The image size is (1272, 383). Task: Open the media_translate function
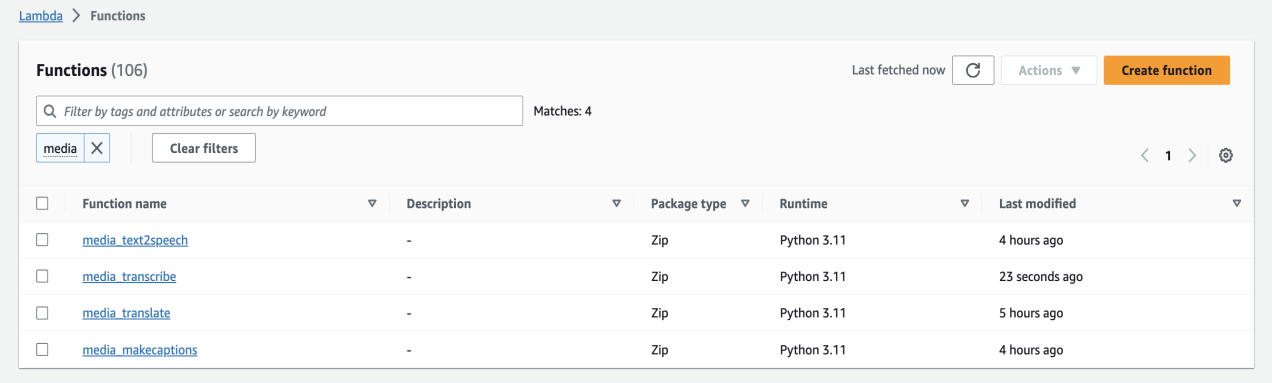[126, 313]
